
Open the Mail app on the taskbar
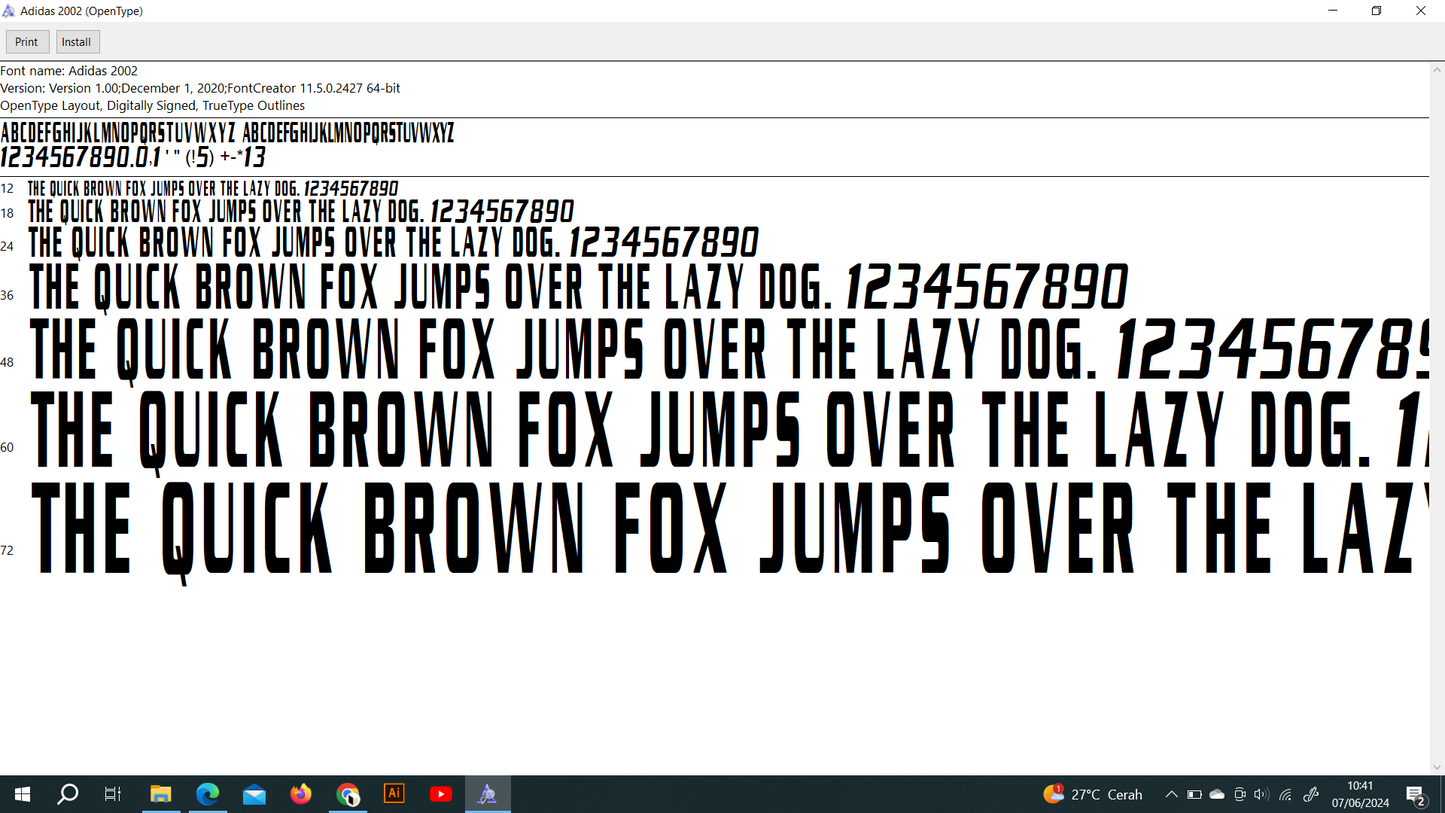click(254, 794)
